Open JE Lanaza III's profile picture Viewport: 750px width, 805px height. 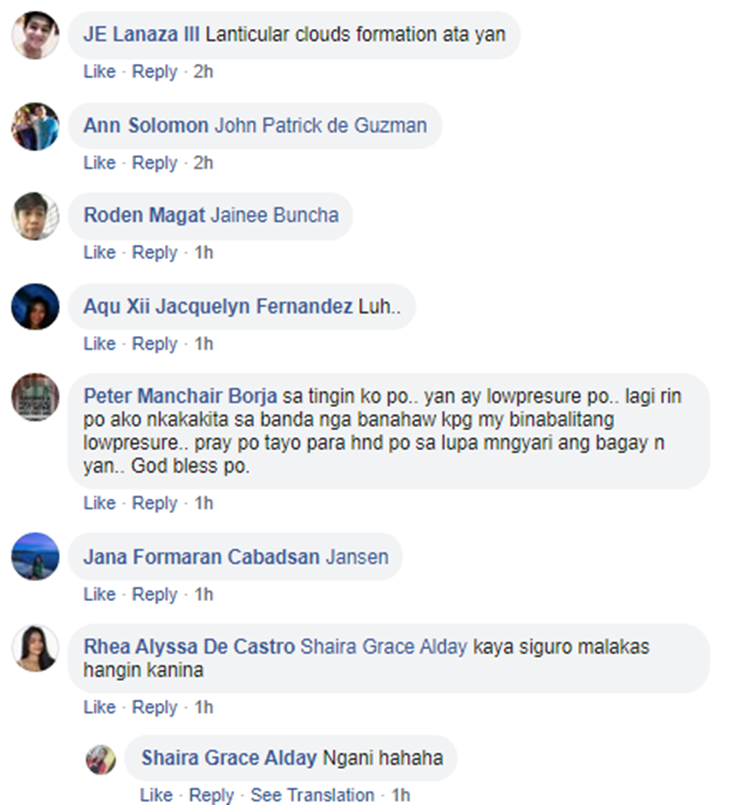pyautogui.click(x=35, y=35)
